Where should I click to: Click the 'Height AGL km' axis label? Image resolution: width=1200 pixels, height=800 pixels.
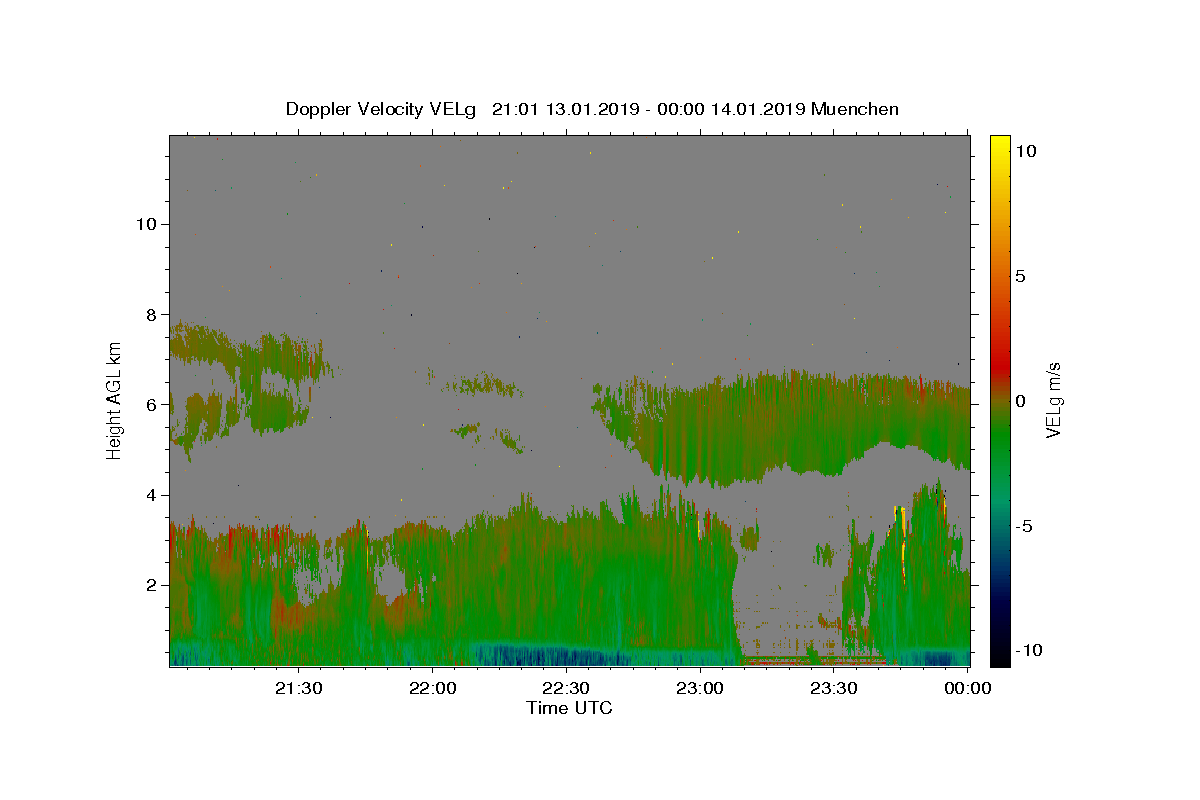click(x=115, y=400)
